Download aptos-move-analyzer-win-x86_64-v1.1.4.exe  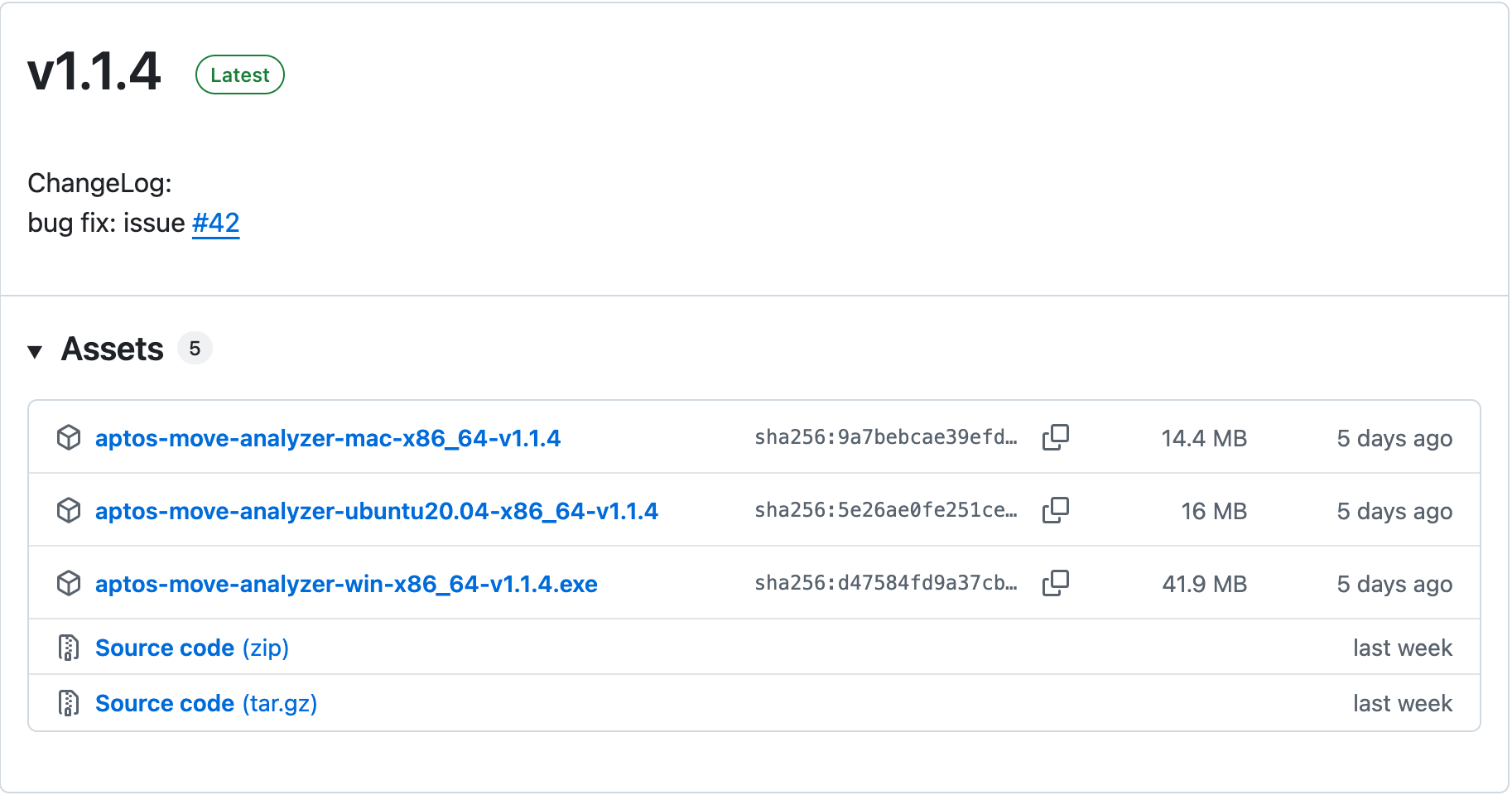point(346,584)
